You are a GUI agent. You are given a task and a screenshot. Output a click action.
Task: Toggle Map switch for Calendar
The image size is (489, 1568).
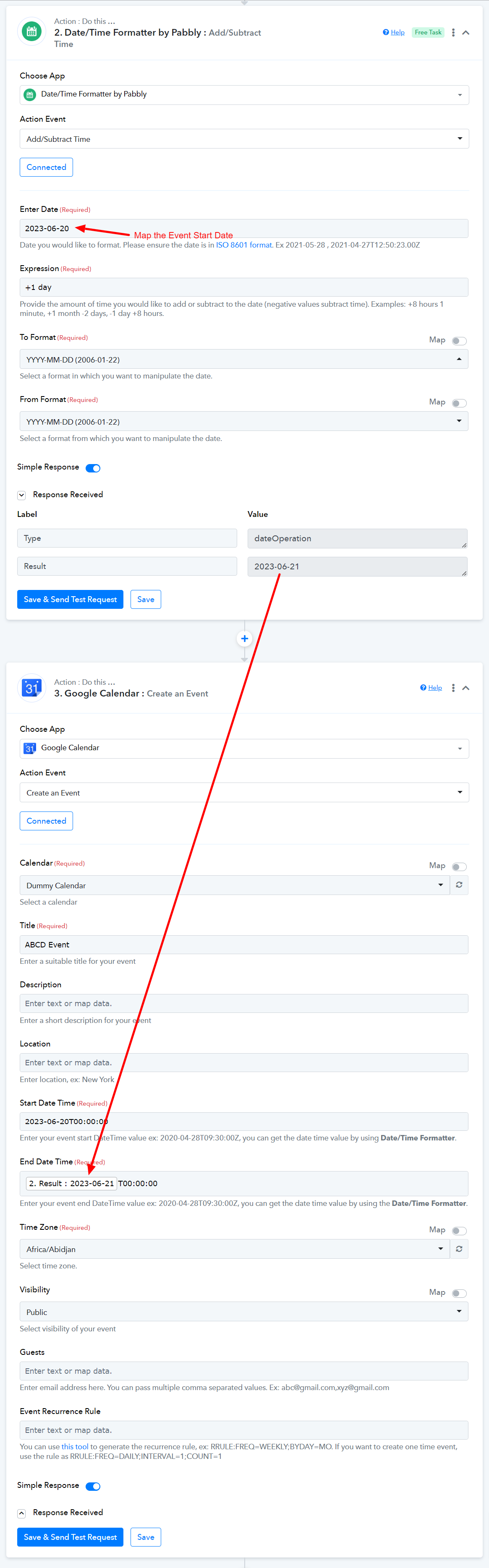[459, 867]
